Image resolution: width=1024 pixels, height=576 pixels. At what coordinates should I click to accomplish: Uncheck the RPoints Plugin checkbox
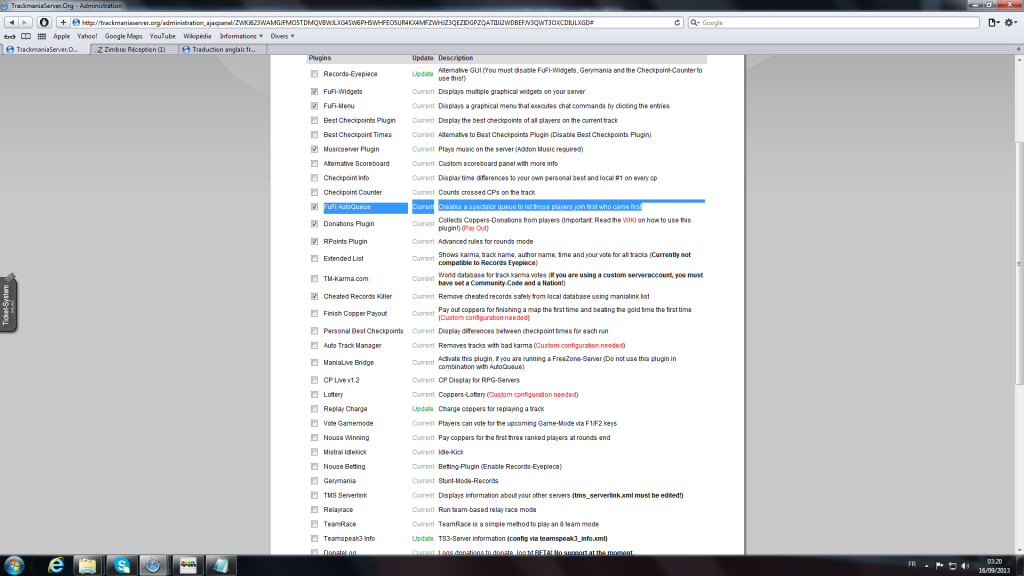(x=315, y=241)
